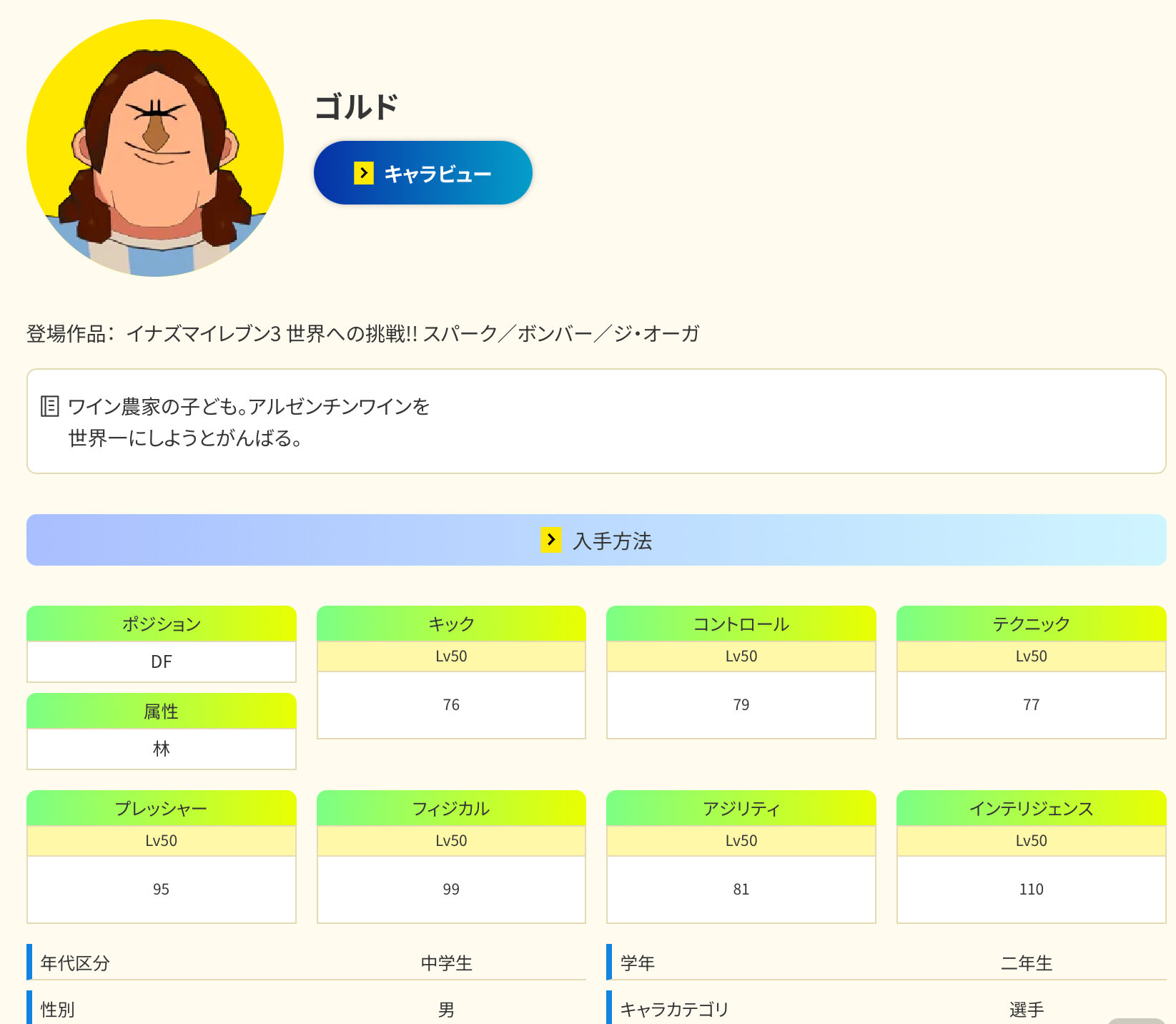Viewport: 1176px width, 1024px height.
Task: Click the yellow chevron beside 入手方法
Action: point(550,540)
